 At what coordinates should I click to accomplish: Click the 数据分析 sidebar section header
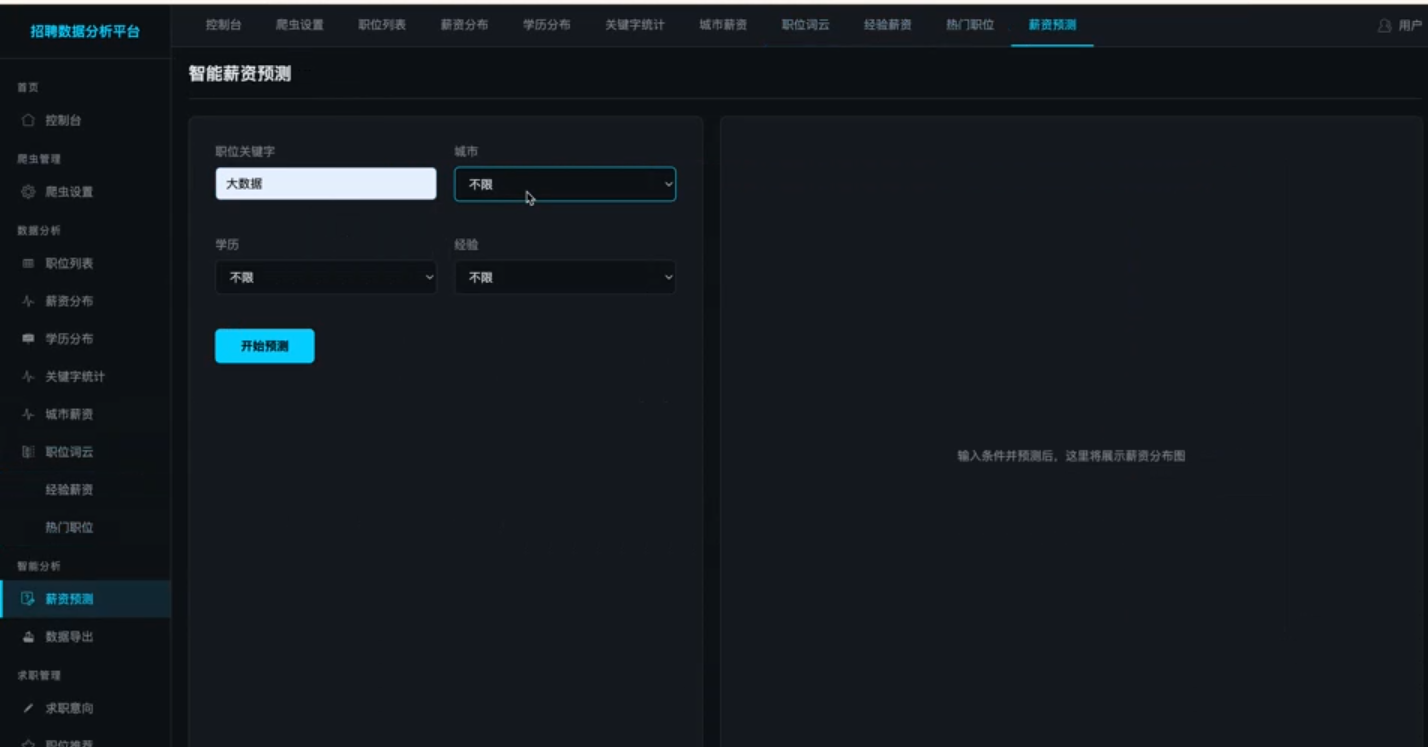pos(39,231)
